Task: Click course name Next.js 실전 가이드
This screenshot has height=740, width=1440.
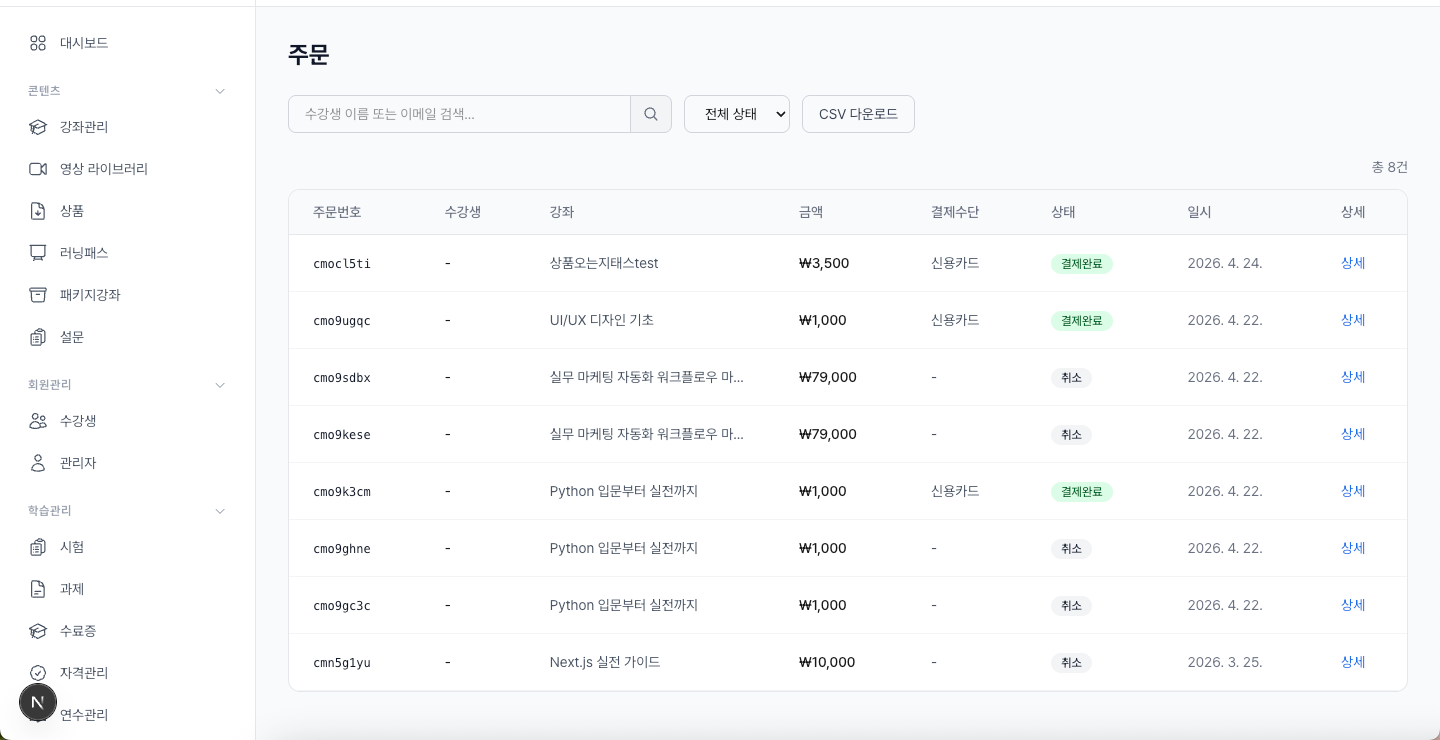Action: tap(605, 662)
